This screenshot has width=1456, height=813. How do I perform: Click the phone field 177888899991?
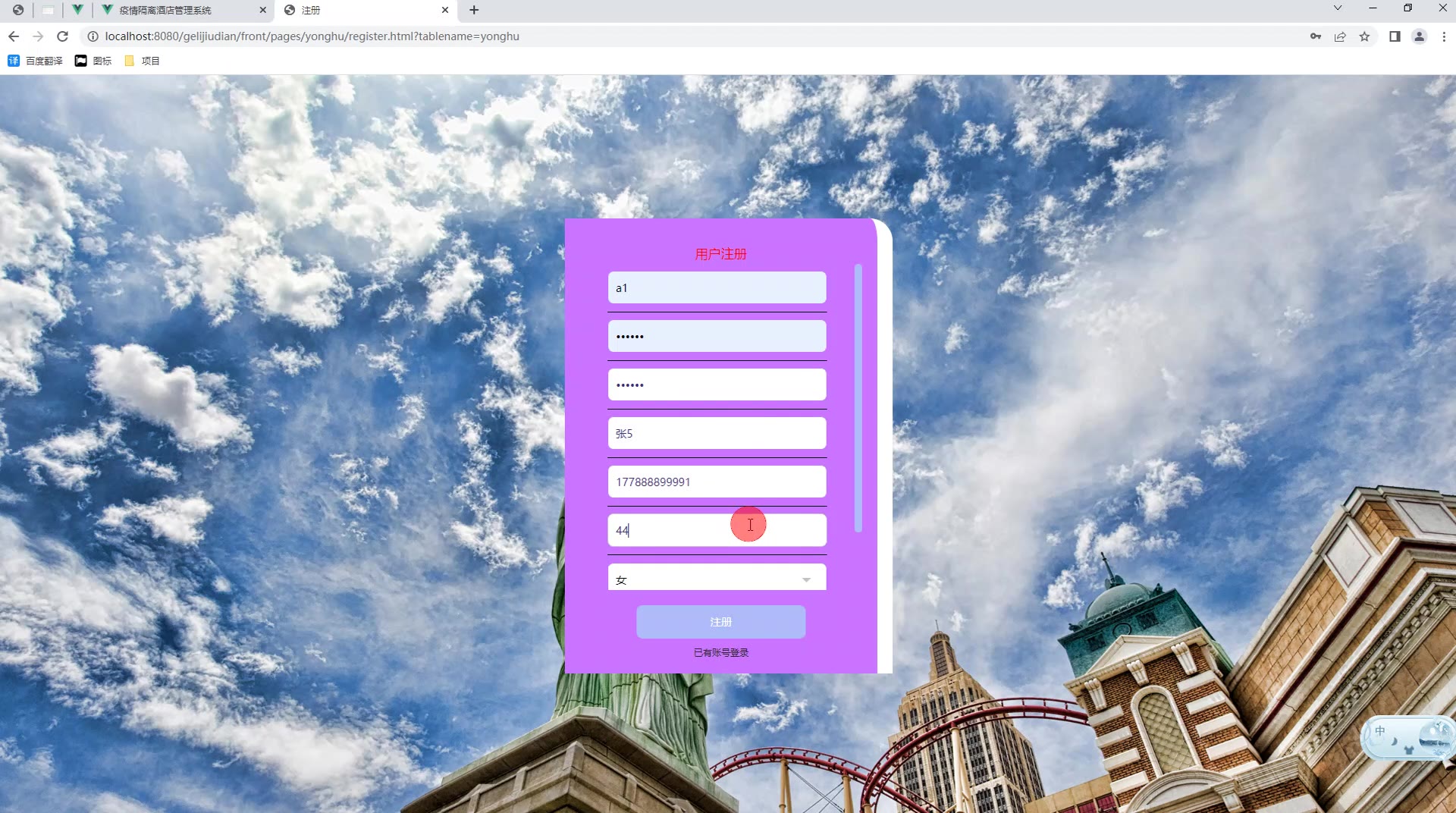(x=717, y=482)
